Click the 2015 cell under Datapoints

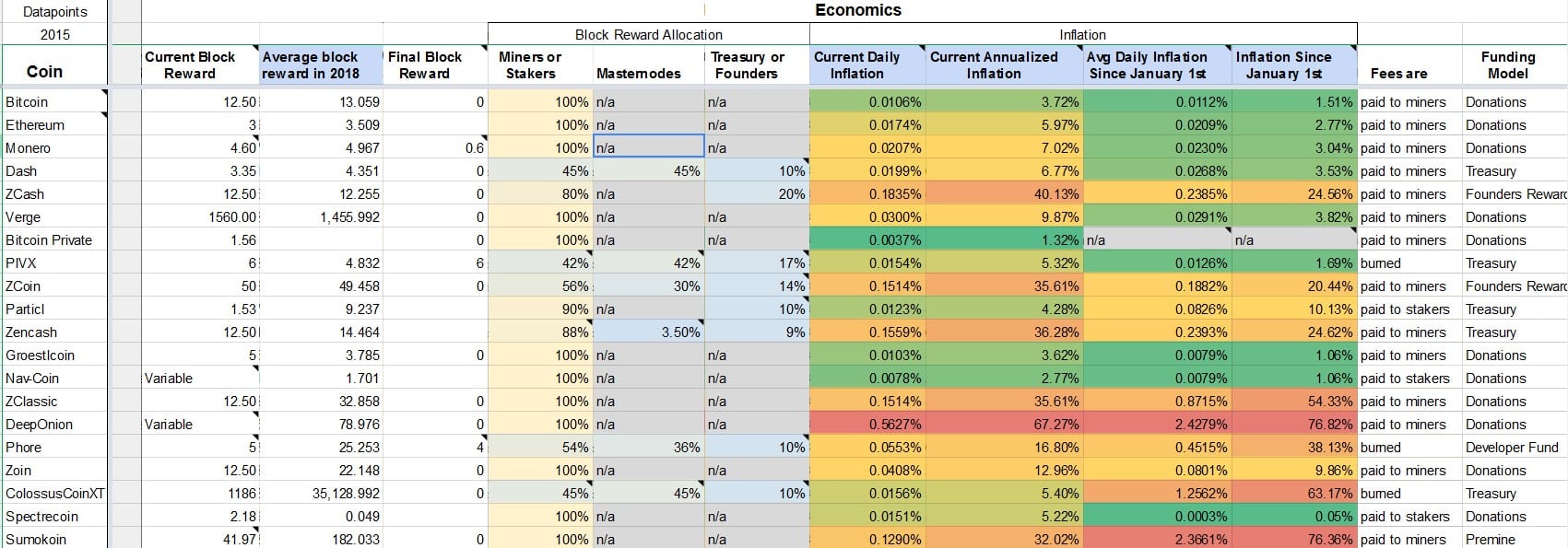point(54,34)
